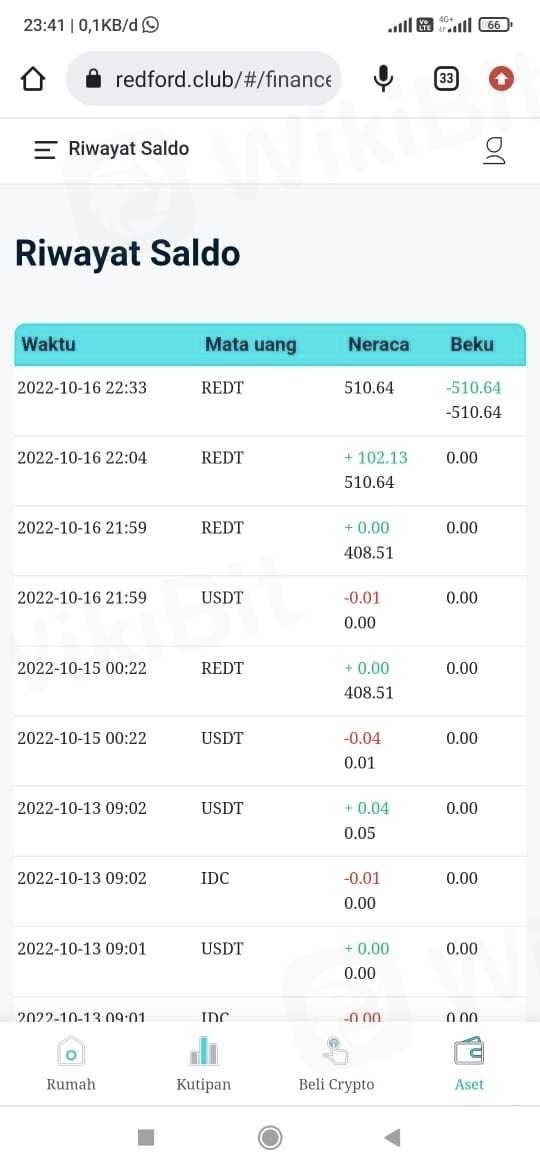Tap the site padlock security icon
The height and width of the screenshot is (1170, 540).
pos(93,79)
